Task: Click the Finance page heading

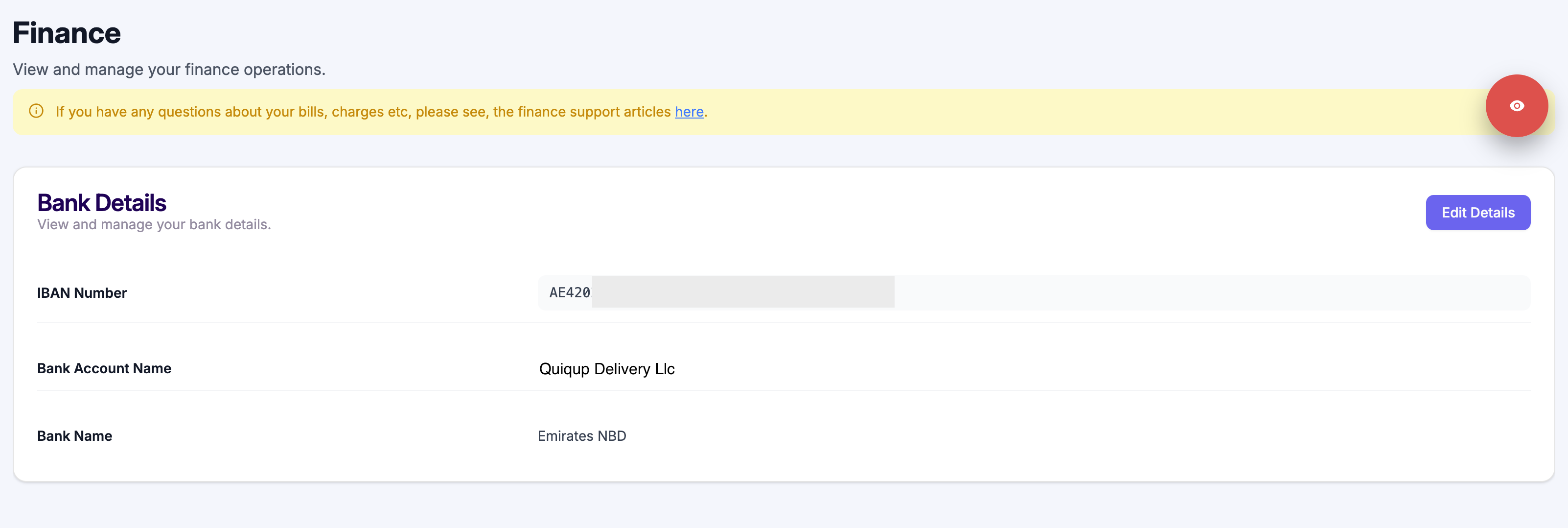Action: click(x=67, y=33)
